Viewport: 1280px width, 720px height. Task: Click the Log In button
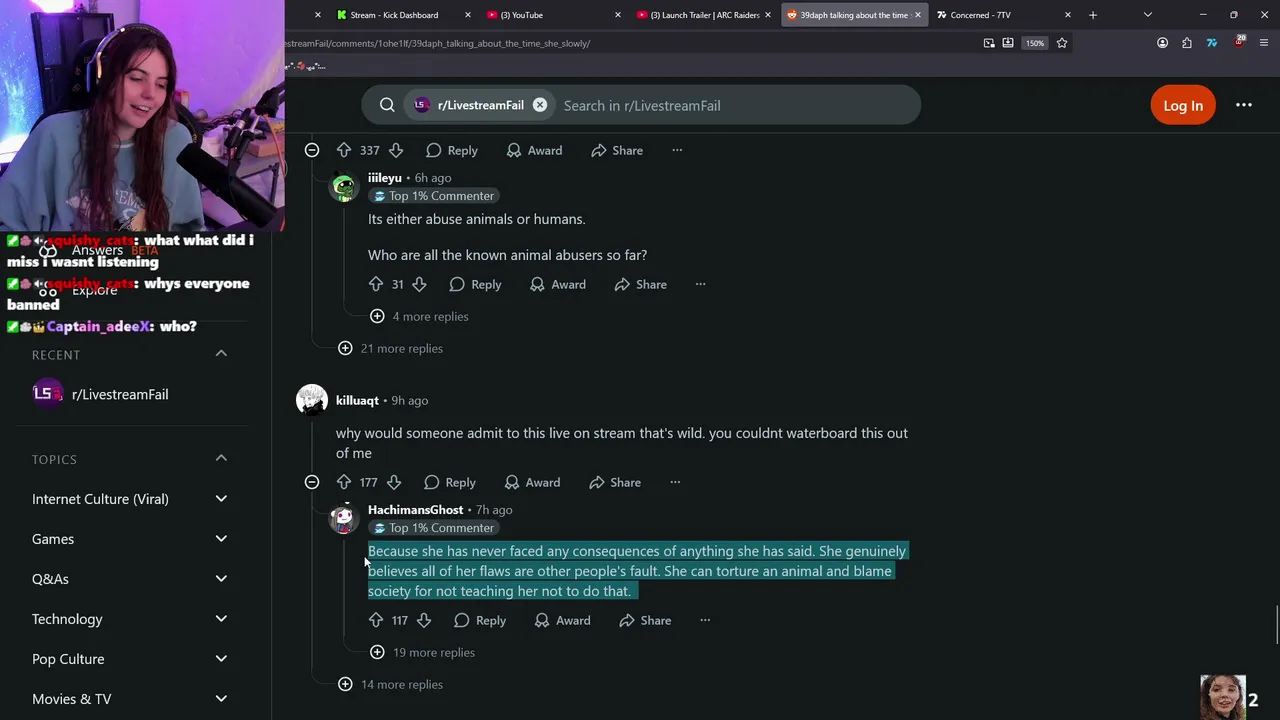click(1183, 105)
